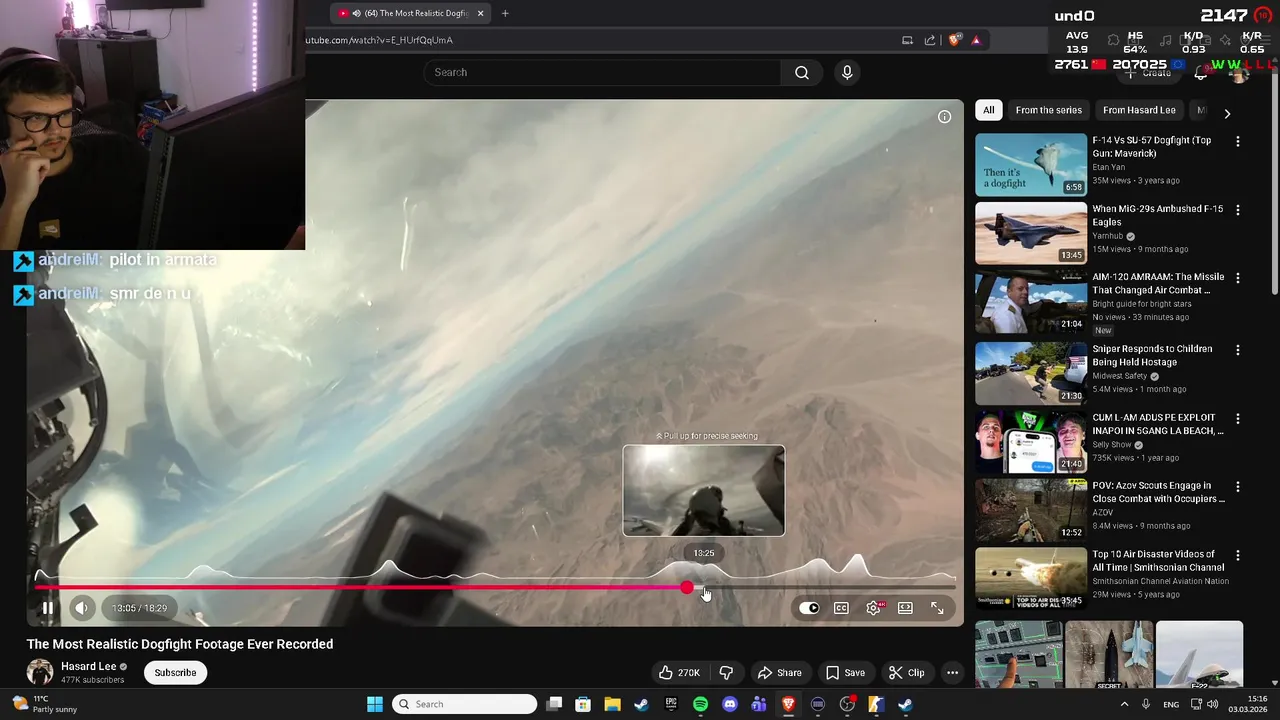Viewport: 1280px width, 720px height.
Task: Open the video settings gear in the player
Action: [873, 608]
